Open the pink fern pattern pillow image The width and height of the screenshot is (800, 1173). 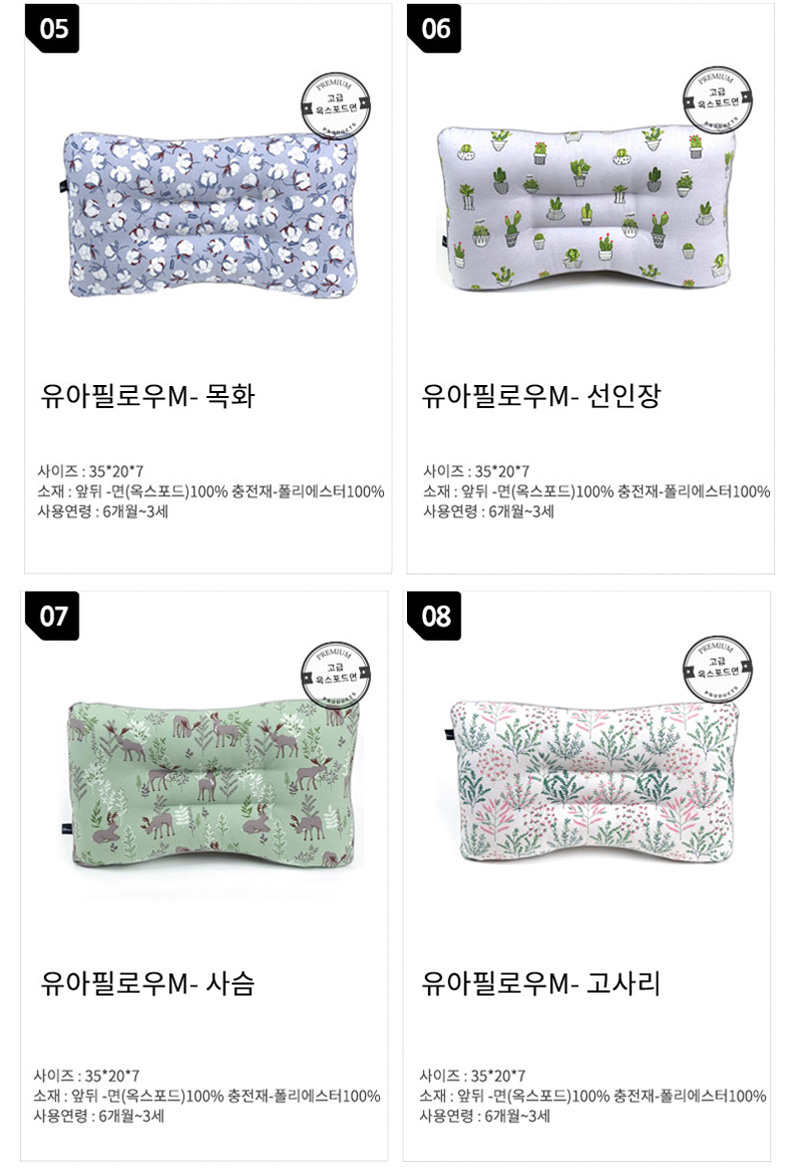pos(591,780)
